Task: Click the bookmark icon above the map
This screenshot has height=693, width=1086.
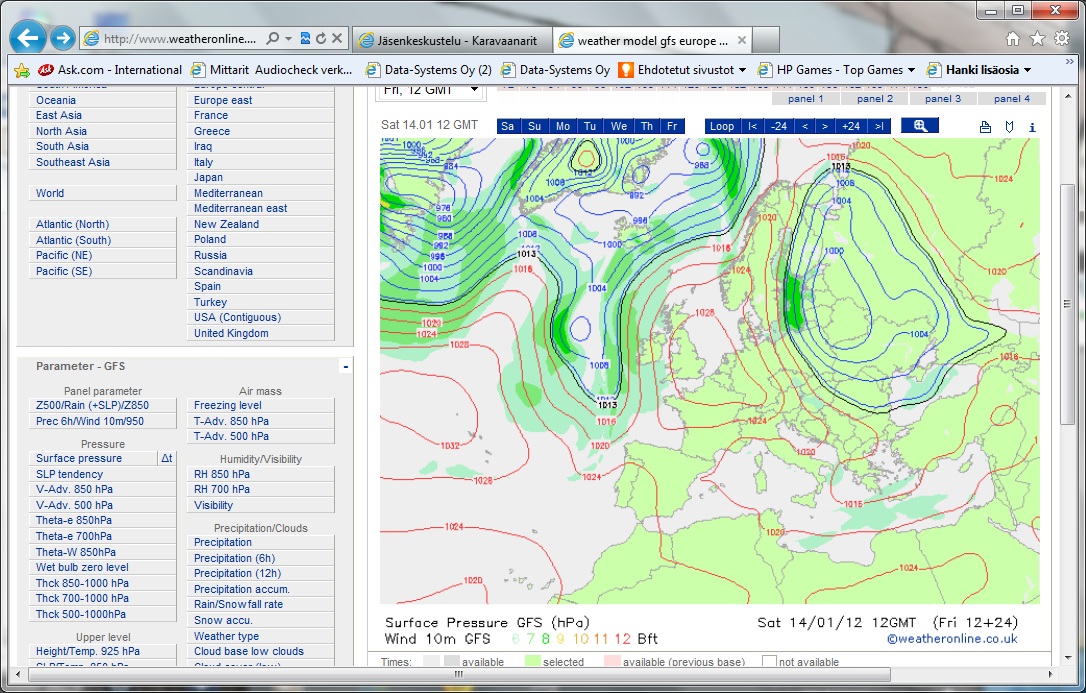Action: click(x=1009, y=127)
